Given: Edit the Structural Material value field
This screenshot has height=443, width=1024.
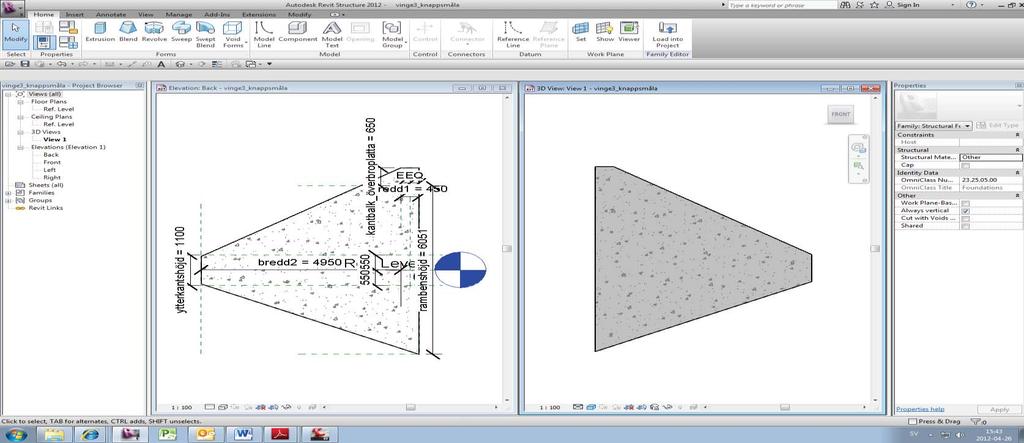Looking at the screenshot, I should (991, 157).
